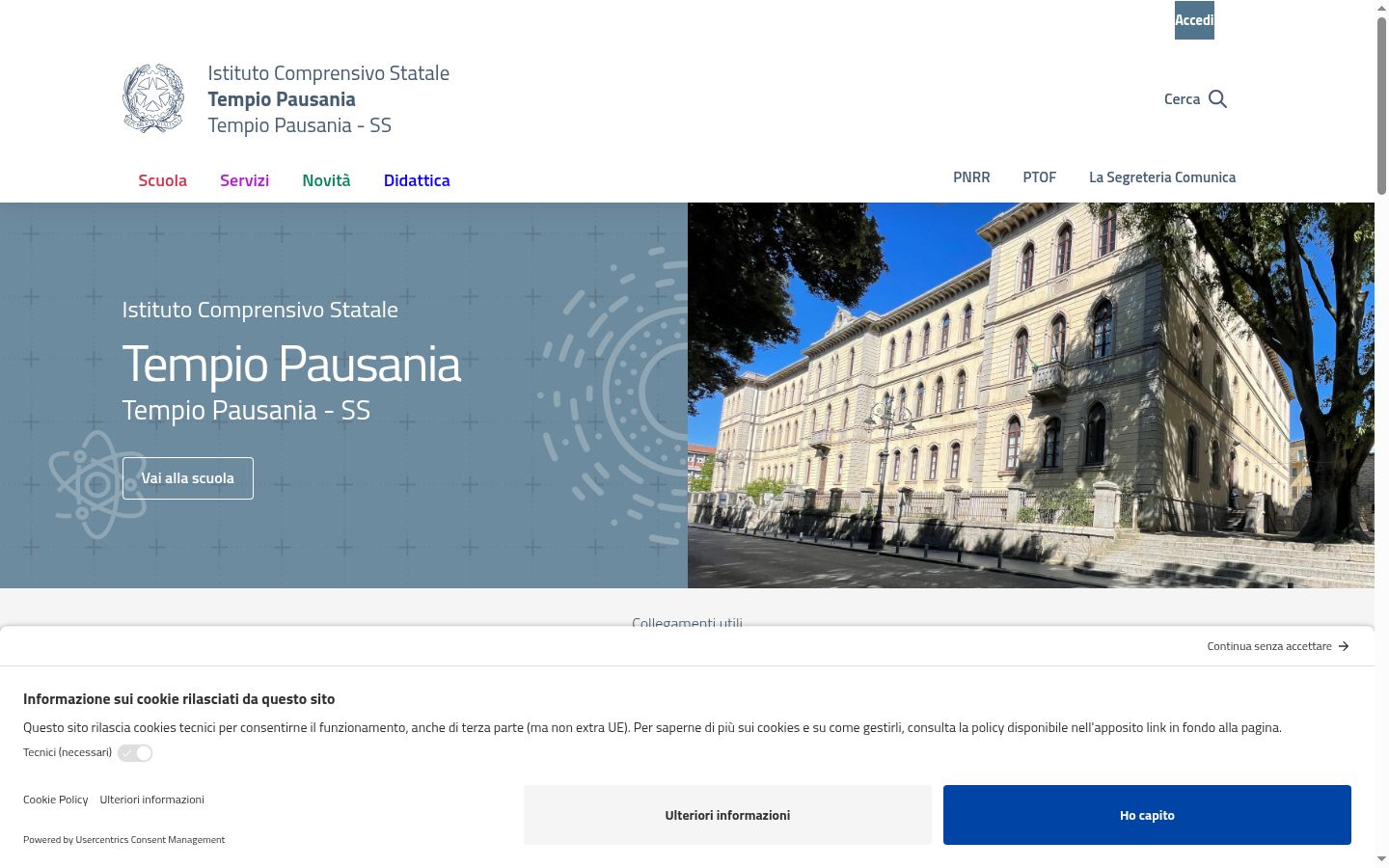Click the Italian Republic emblem logo

[x=153, y=98]
